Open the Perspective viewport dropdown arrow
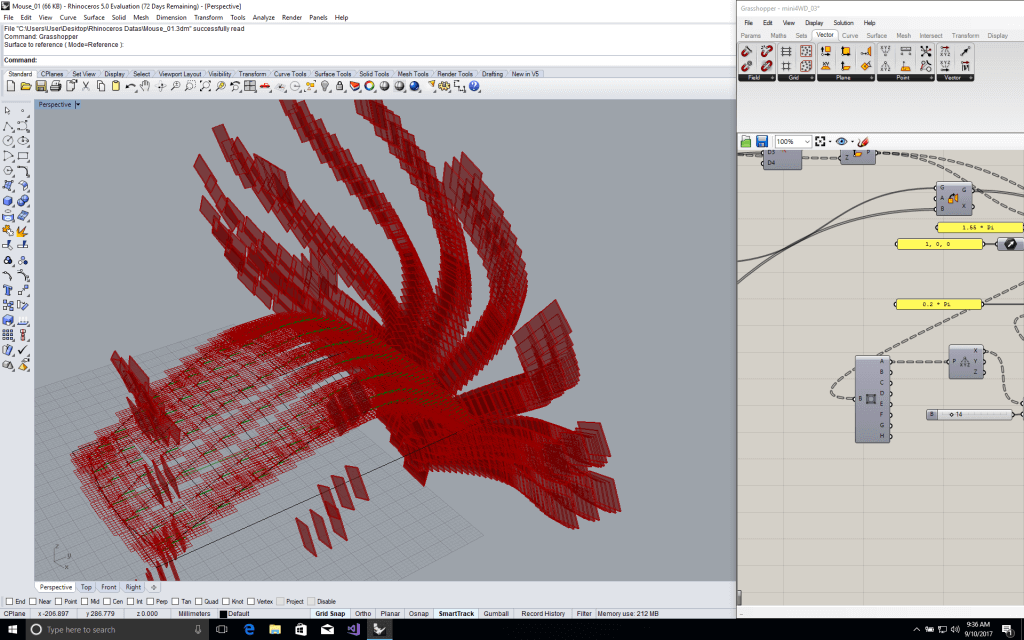 (78, 104)
